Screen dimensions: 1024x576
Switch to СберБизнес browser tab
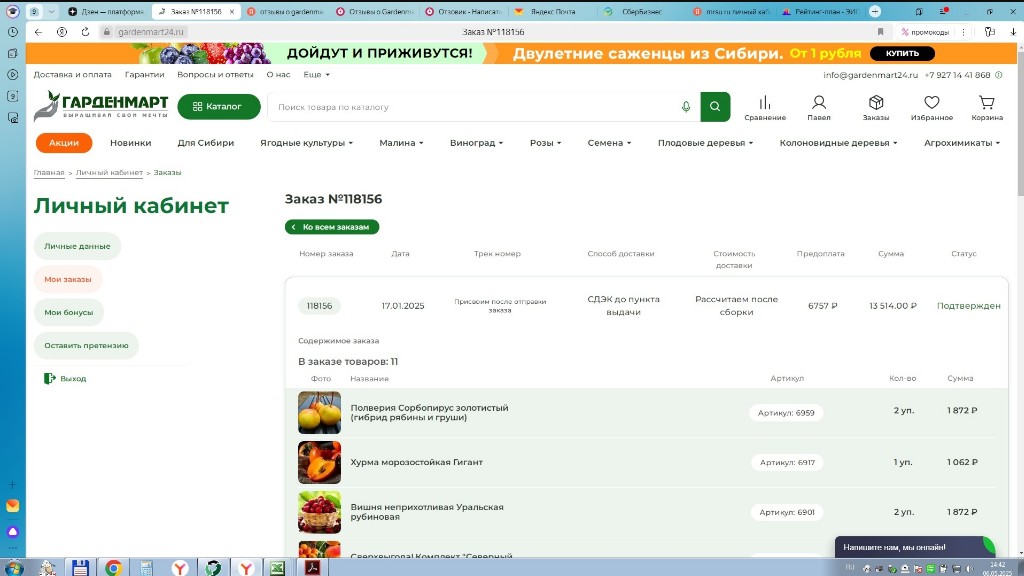coord(642,12)
